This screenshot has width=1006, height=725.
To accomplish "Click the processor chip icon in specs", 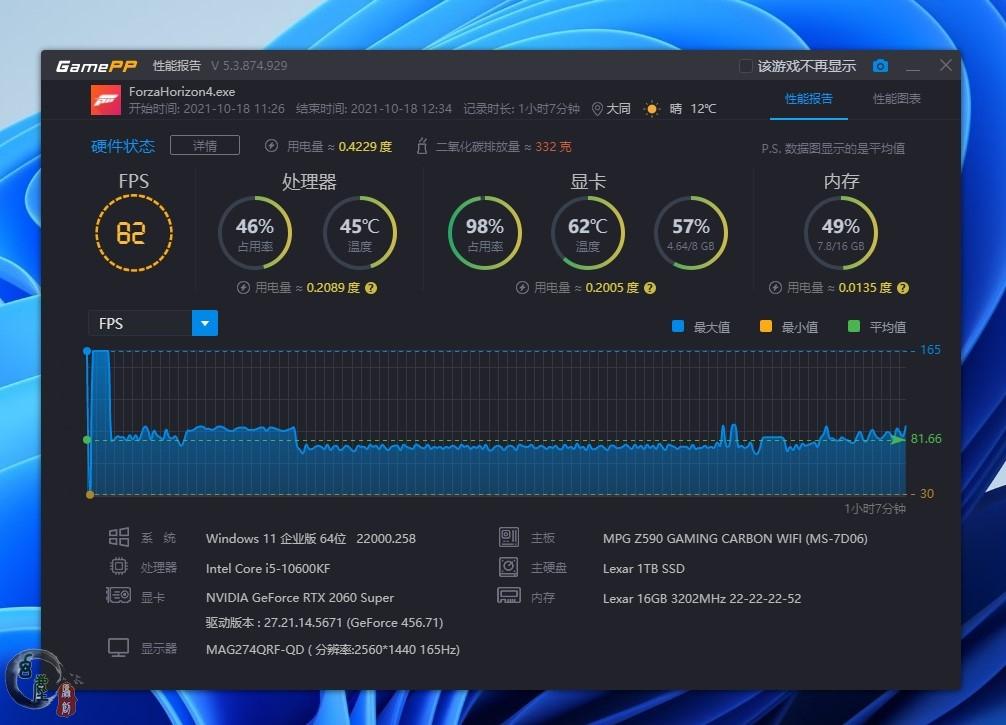I will pos(119,567).
